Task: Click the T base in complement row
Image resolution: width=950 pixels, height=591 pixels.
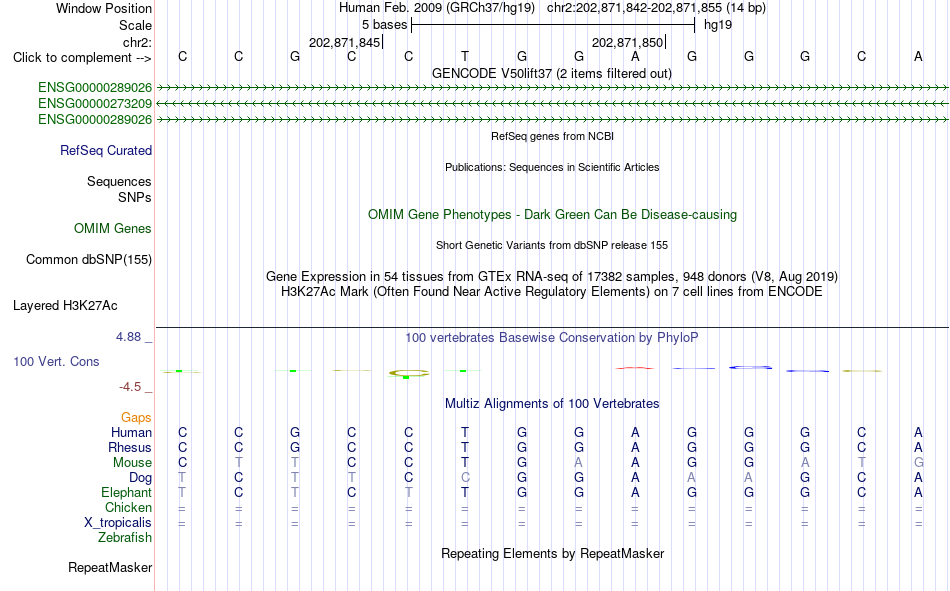Action: [465, 56]
